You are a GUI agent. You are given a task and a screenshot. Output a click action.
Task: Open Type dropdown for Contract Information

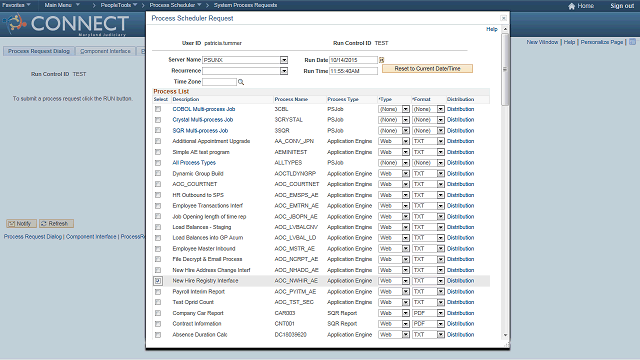click(405, 324)
